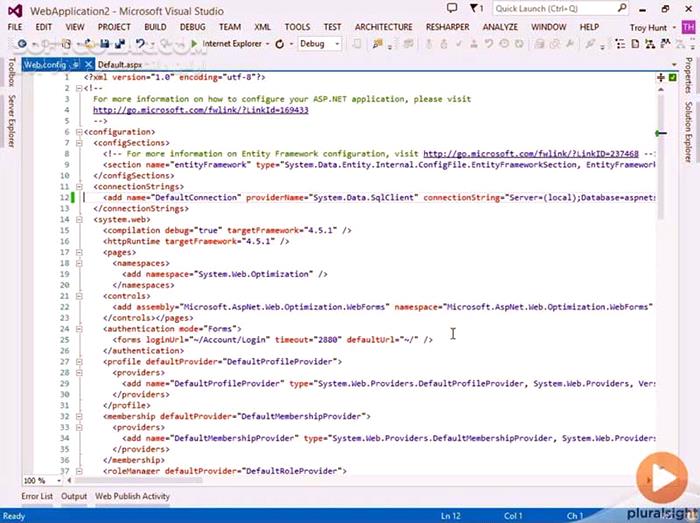Open the feedback speech bubble icon
The width and height of the screenshot is (700, 523).
[x=452, y=8]
